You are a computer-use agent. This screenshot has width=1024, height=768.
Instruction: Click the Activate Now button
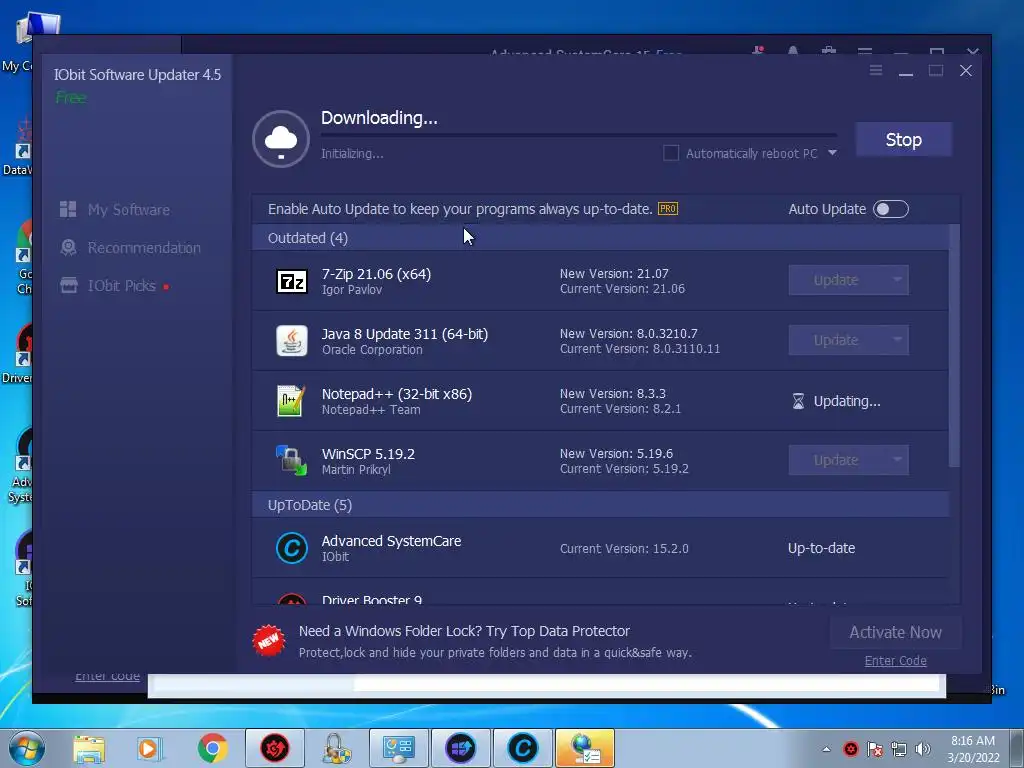(895, 632)
